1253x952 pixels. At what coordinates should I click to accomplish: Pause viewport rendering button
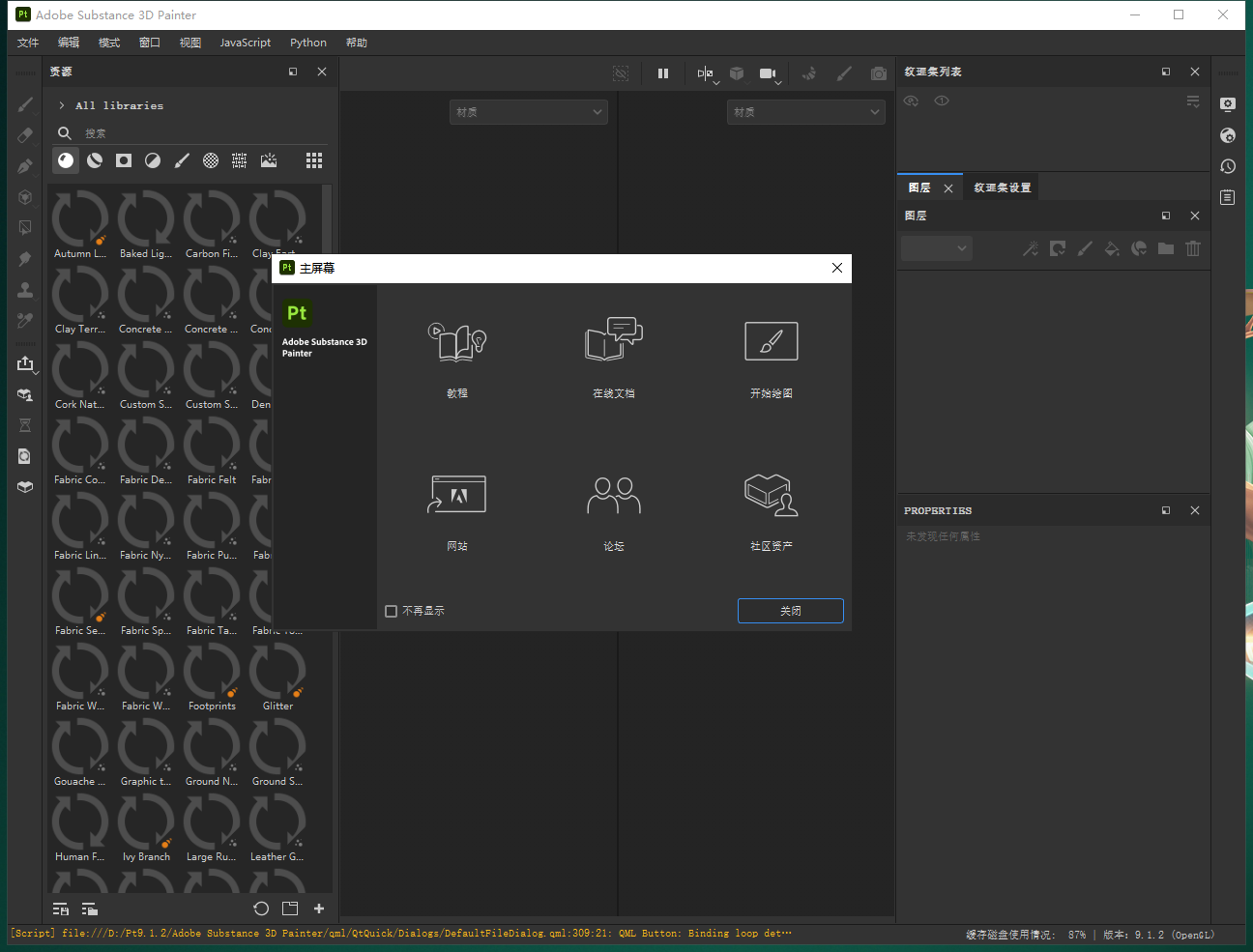(663, 73)
